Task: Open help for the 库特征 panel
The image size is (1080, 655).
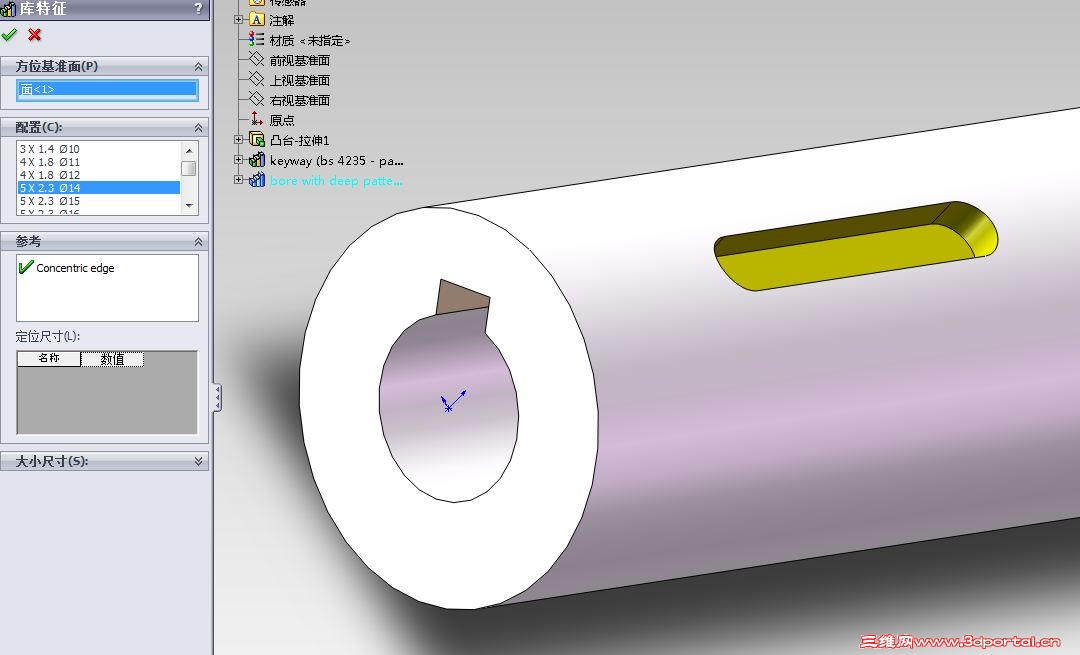Action: tap(198, 9)
